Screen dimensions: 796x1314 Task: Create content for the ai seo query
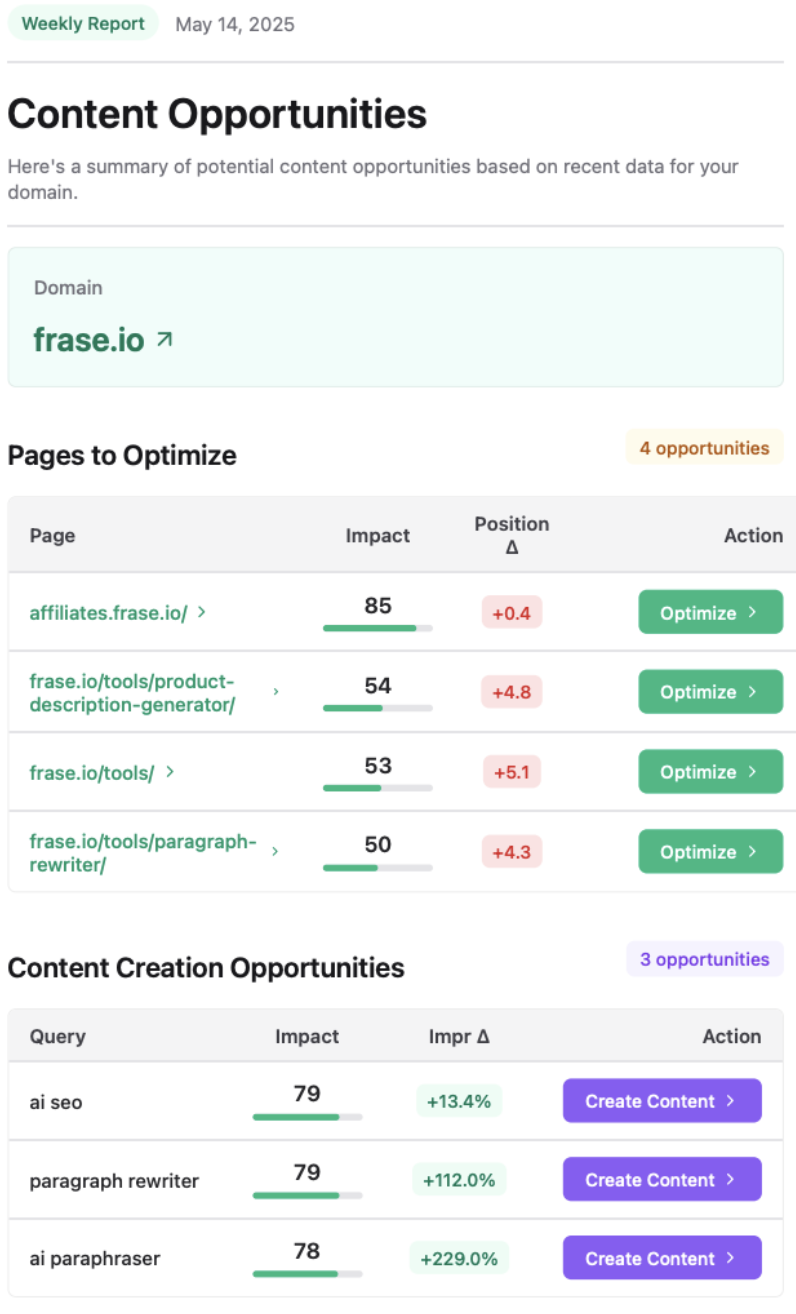point(661,1101)
